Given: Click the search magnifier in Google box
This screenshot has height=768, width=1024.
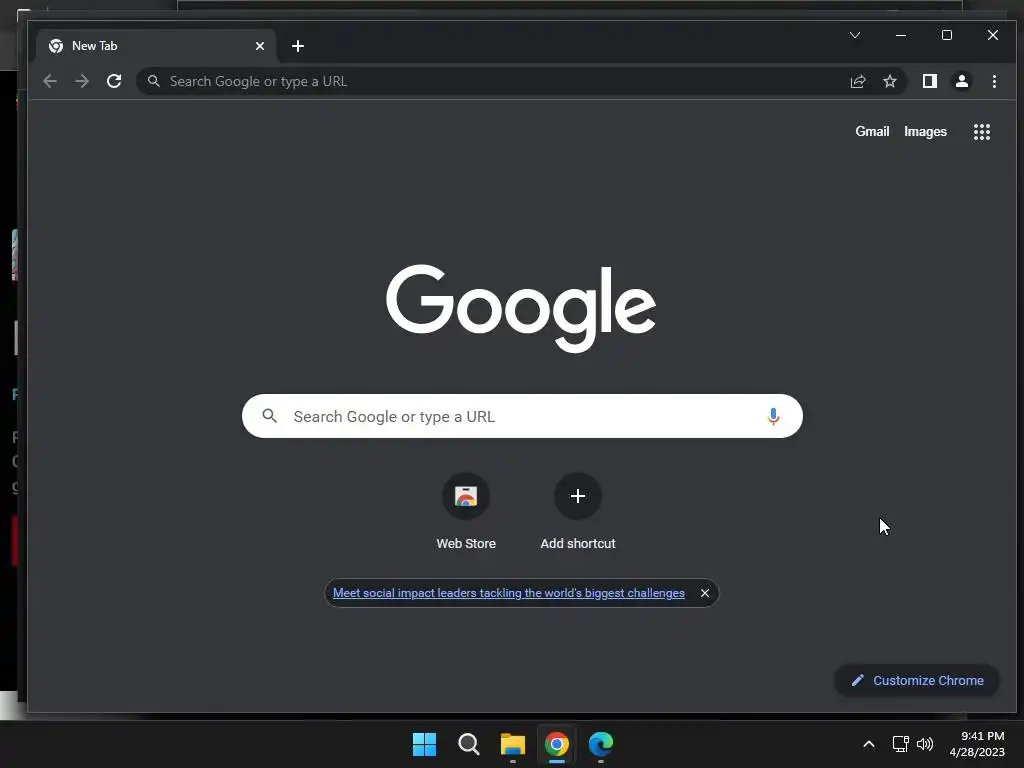Looking at the screenshot, I should 270,415.
